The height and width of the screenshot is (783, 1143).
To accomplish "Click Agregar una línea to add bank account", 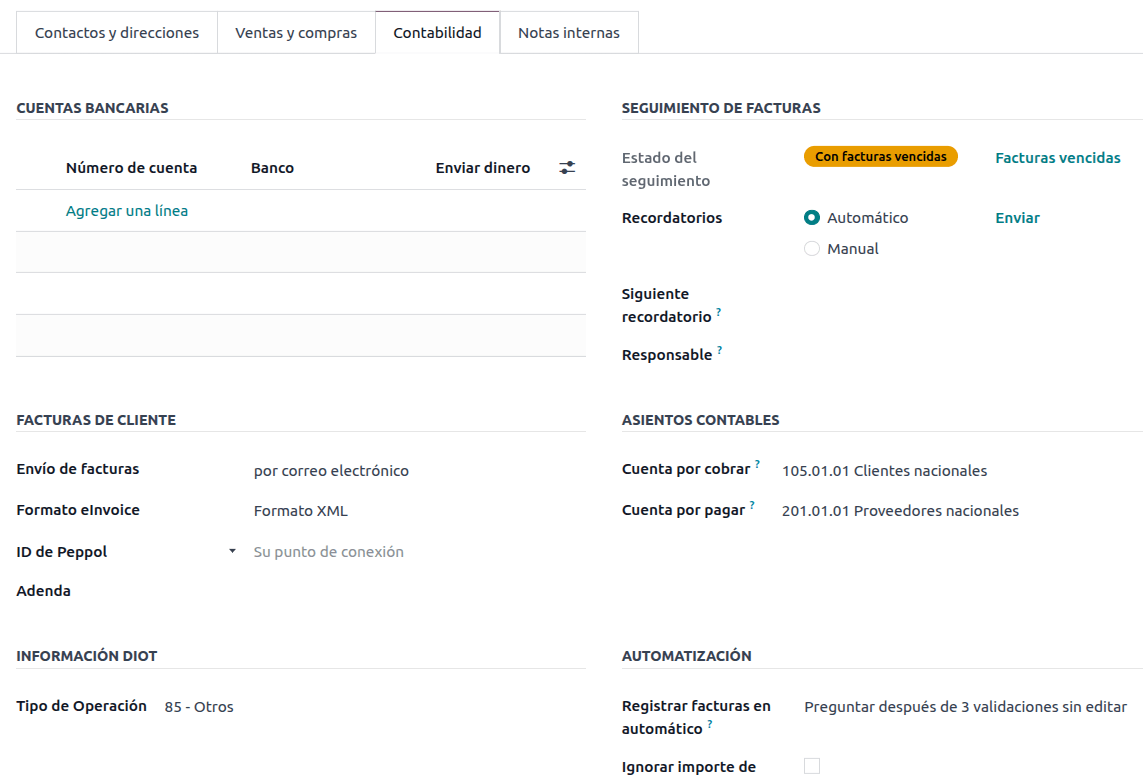I will coord(125,210).
